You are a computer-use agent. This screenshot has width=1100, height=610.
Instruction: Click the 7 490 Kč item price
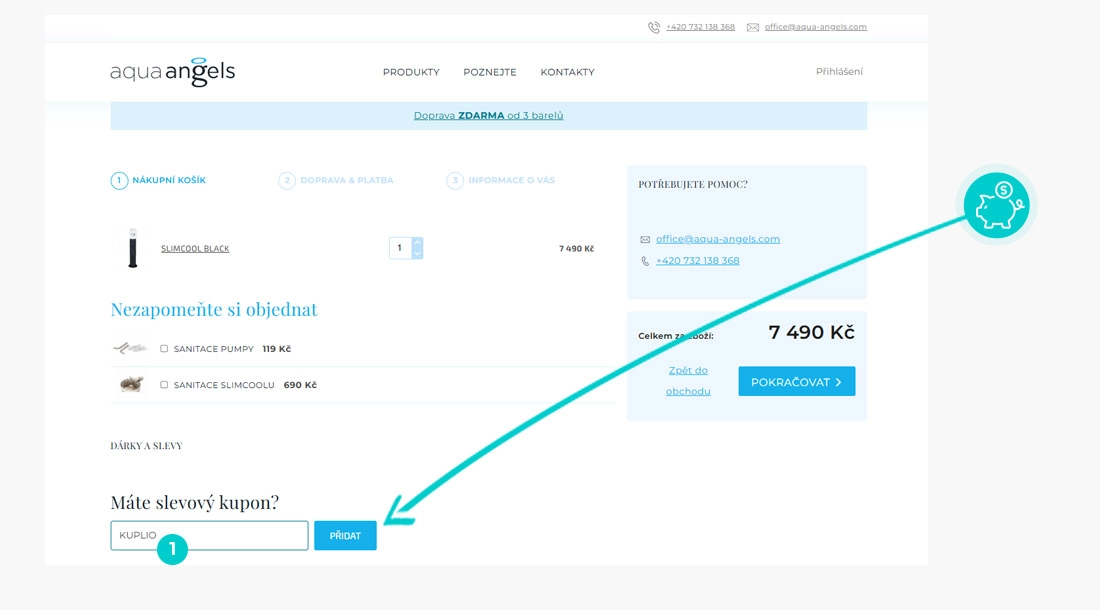tap(577, 249)
